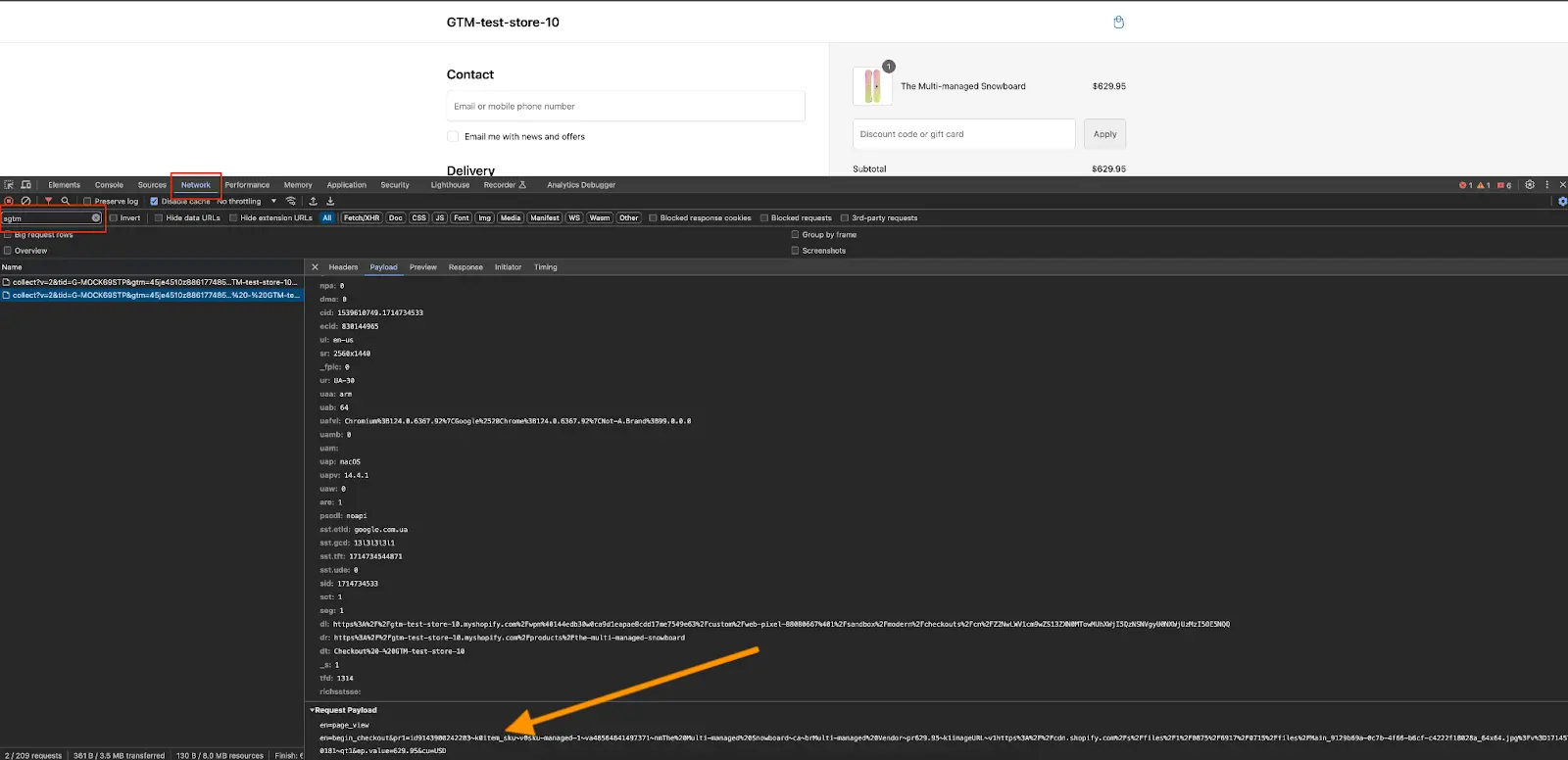The width and height of the screenshot is (1568, 760).
Task: Enable 3rd-party requests filter
Action: [x=845, y=218]
